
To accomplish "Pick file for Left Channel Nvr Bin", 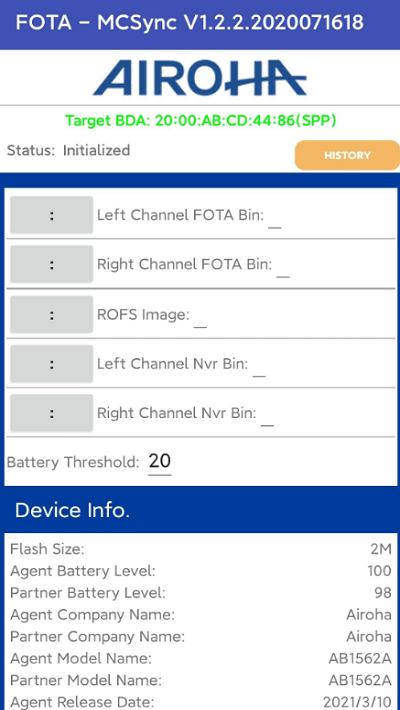I will 52,364.
